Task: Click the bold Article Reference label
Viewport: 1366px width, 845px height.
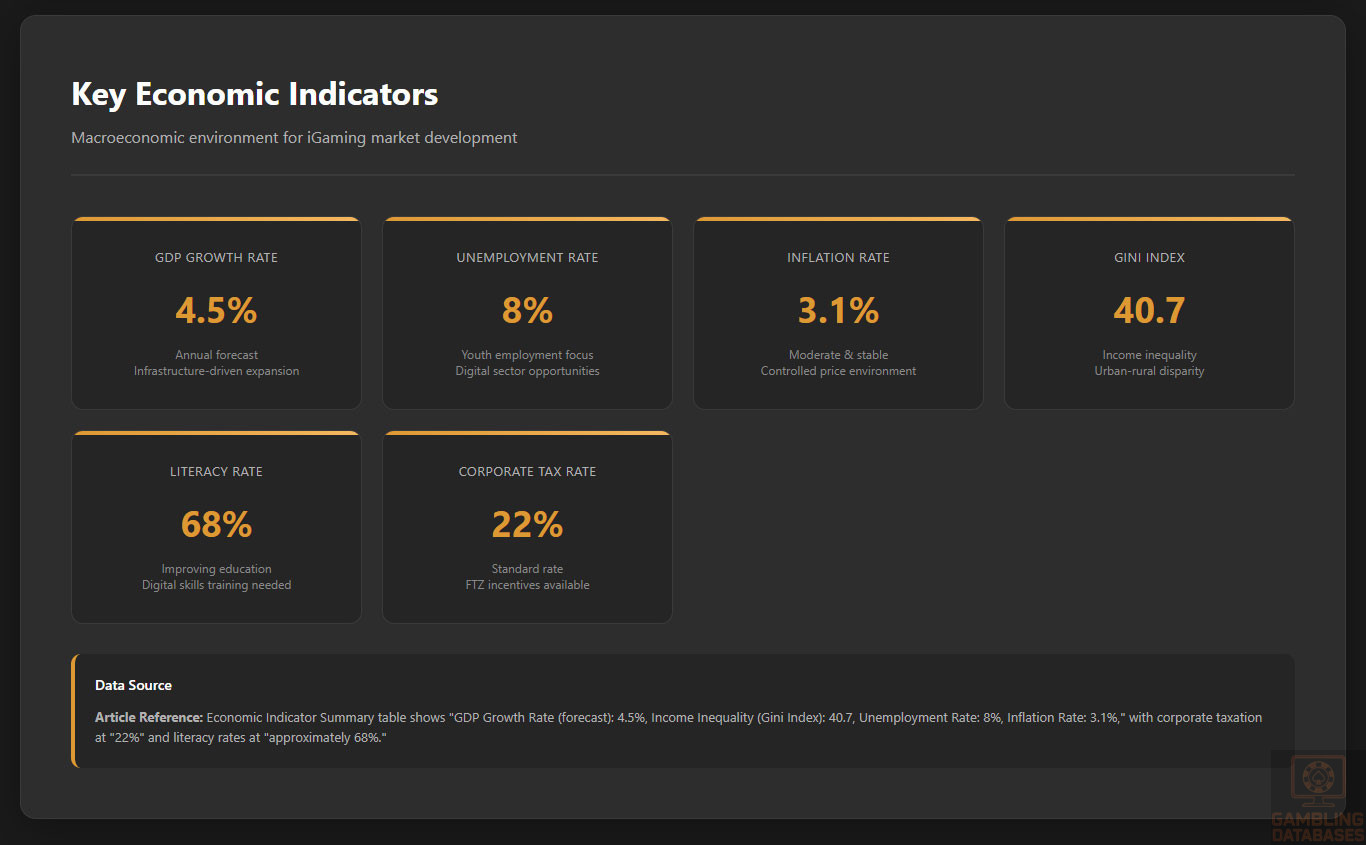Action: (x=149, y=717)
